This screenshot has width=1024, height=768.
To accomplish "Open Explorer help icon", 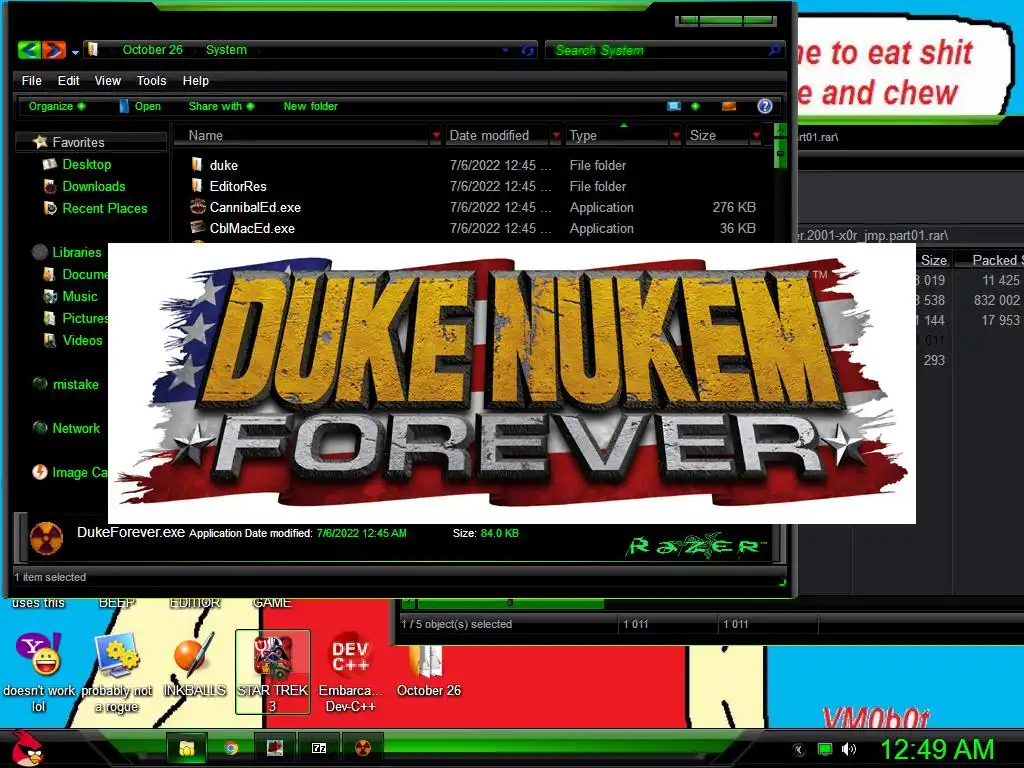I will [765, 106].
